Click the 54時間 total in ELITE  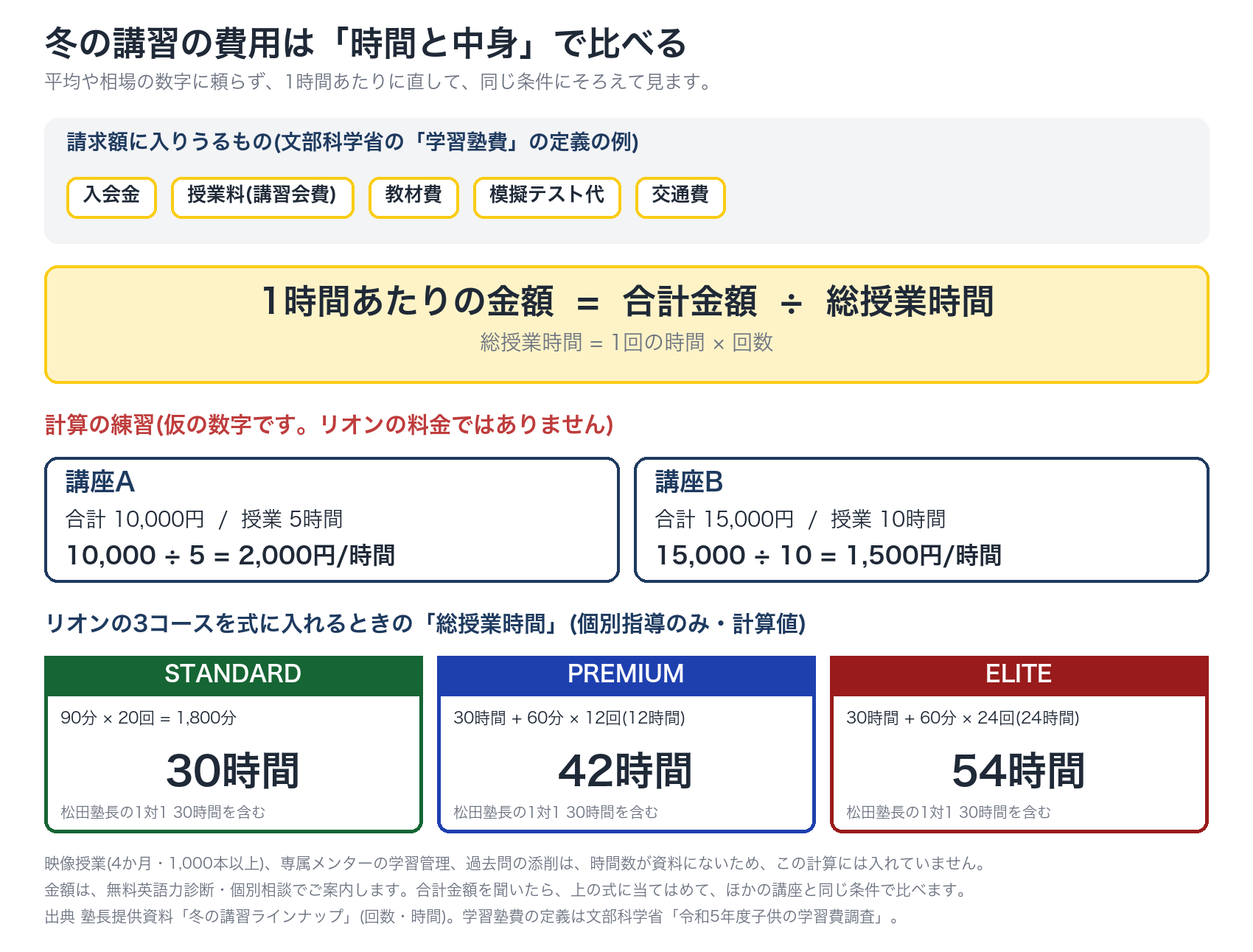click(x=1019, y=771)
